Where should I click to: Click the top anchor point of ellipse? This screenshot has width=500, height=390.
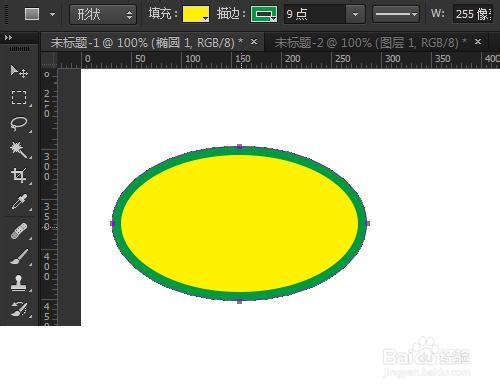[x=240, y=146]
